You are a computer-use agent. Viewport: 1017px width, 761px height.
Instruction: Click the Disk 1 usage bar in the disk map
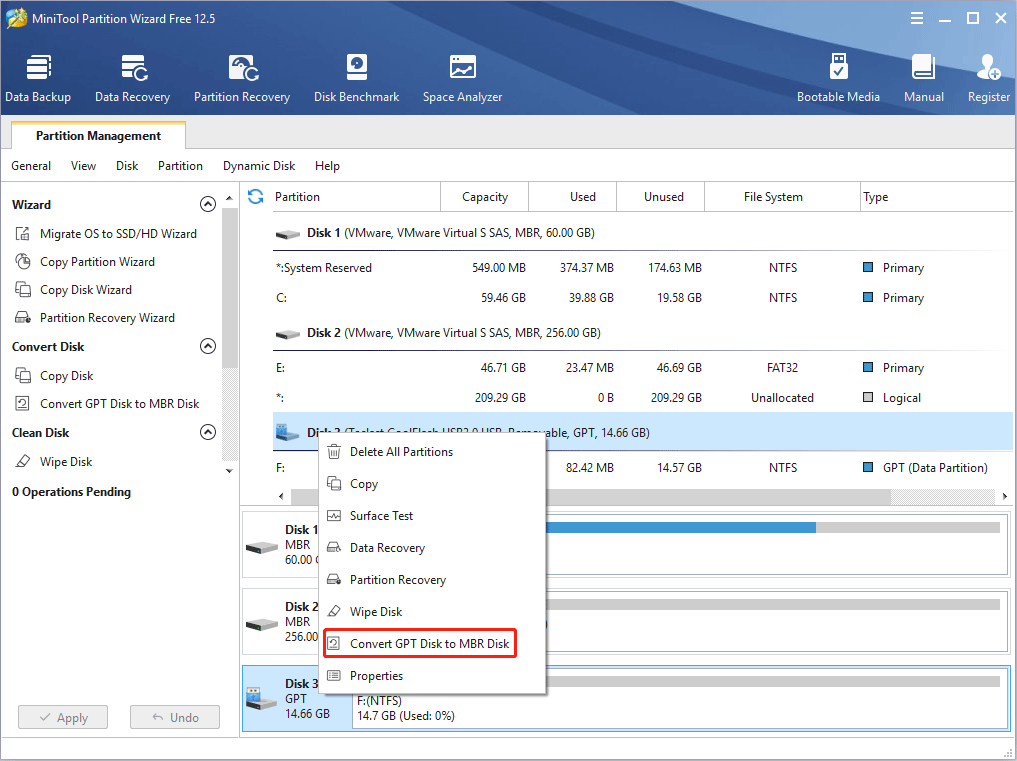(x=773, y=527)
